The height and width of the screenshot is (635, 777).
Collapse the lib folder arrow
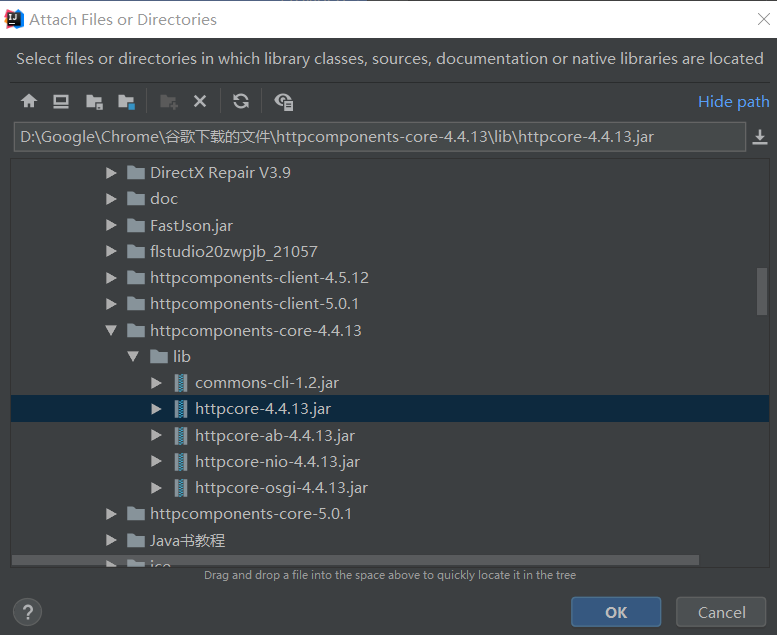(x=133, y=356)
